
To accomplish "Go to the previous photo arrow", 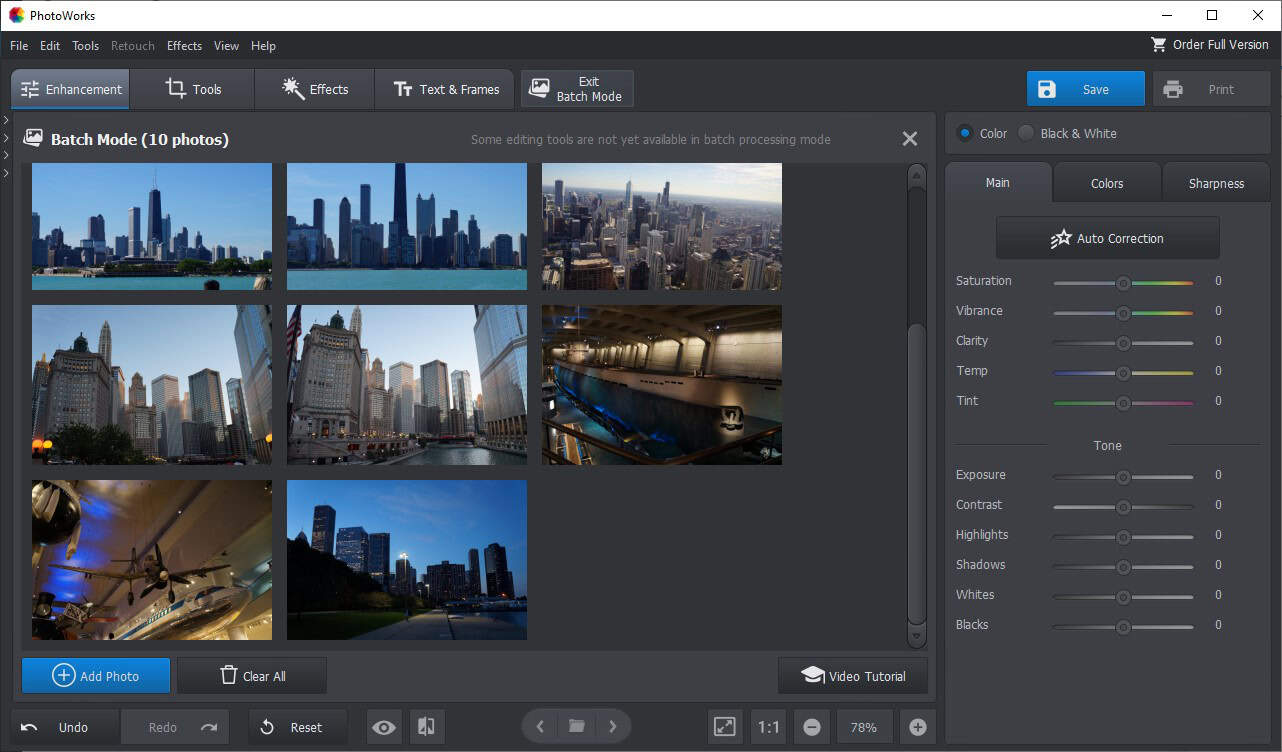I will 540,727.
